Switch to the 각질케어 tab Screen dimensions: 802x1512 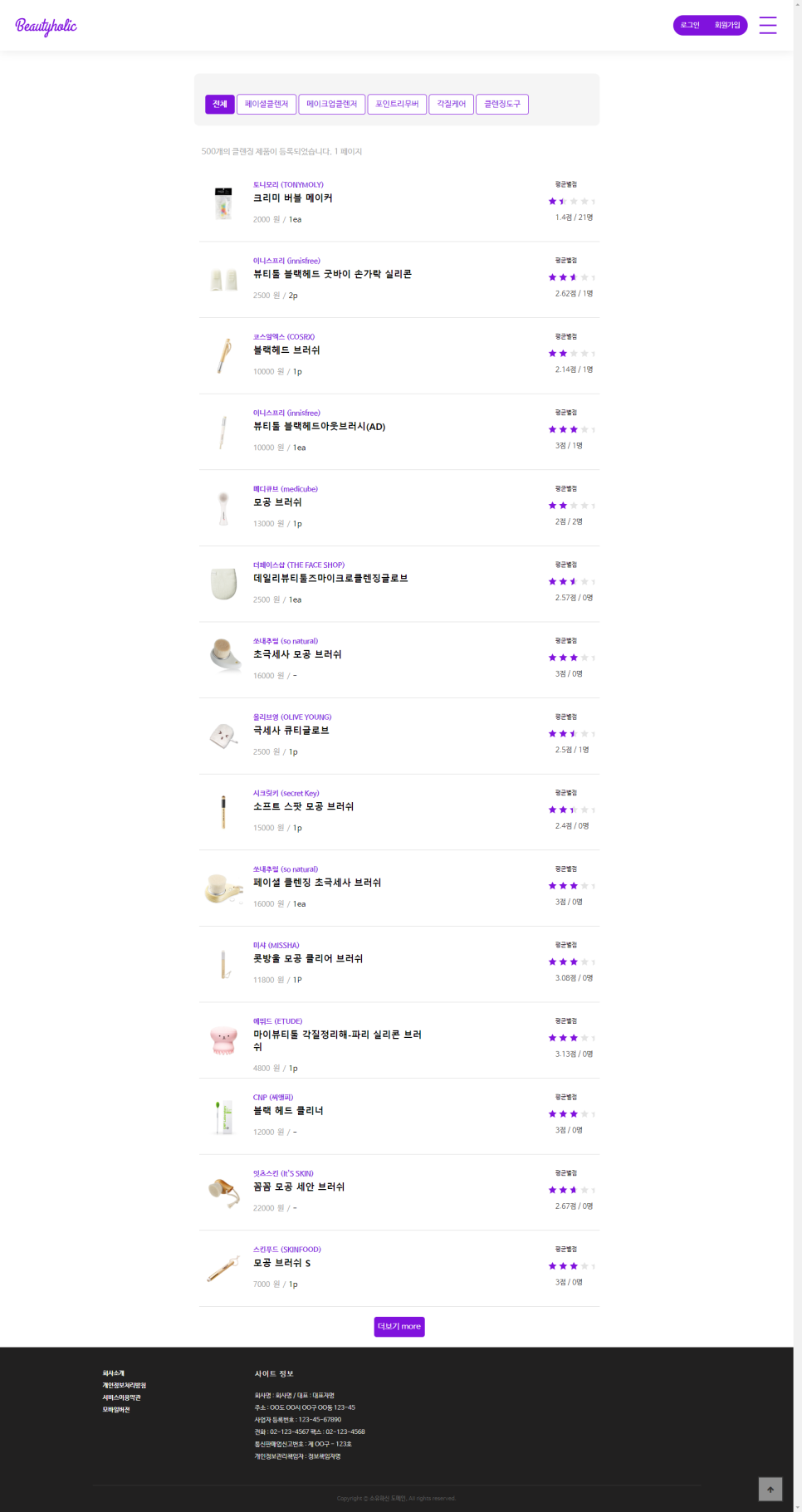[452, 104]
